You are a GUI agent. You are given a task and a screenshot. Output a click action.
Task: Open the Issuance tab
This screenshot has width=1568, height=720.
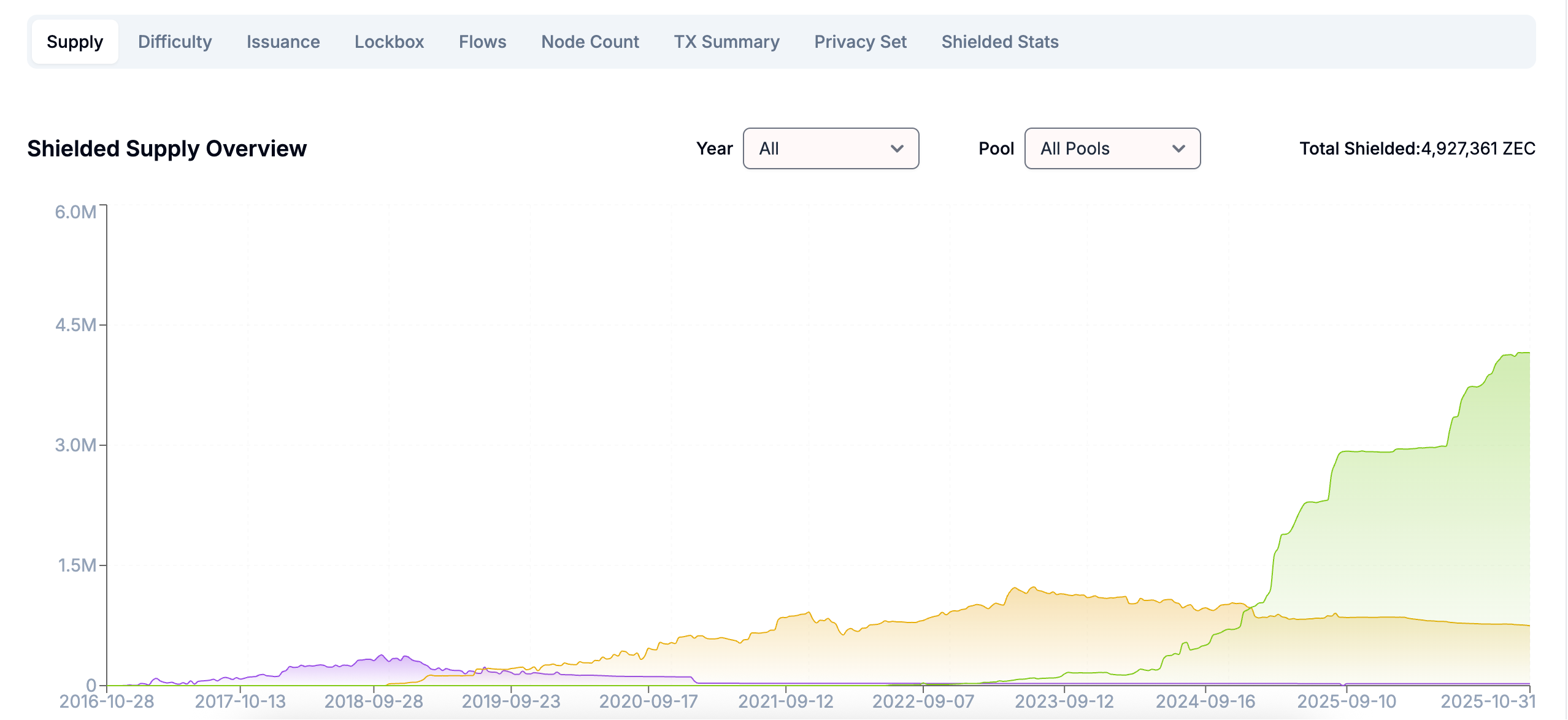[x=283, y=42]
